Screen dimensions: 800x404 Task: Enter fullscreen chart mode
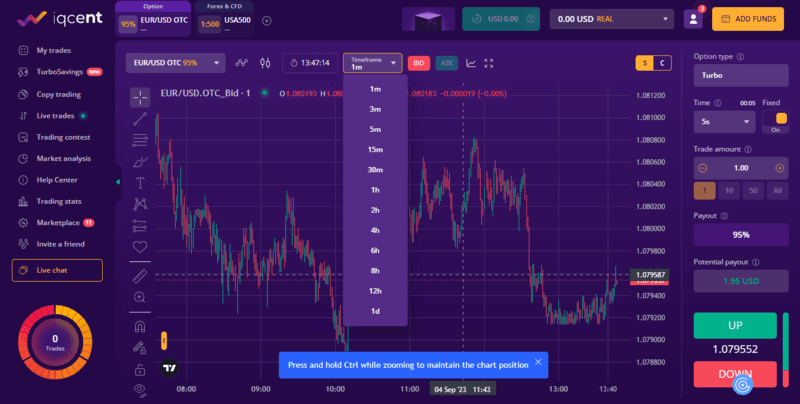489,63
